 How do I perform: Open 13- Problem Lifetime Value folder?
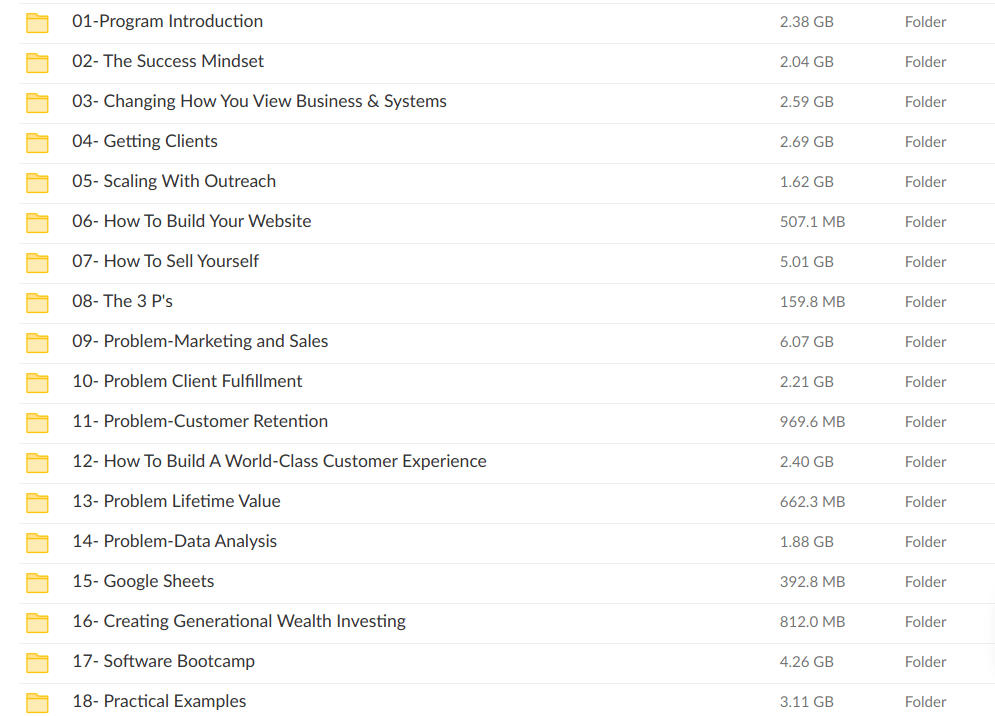click(175, 501)
